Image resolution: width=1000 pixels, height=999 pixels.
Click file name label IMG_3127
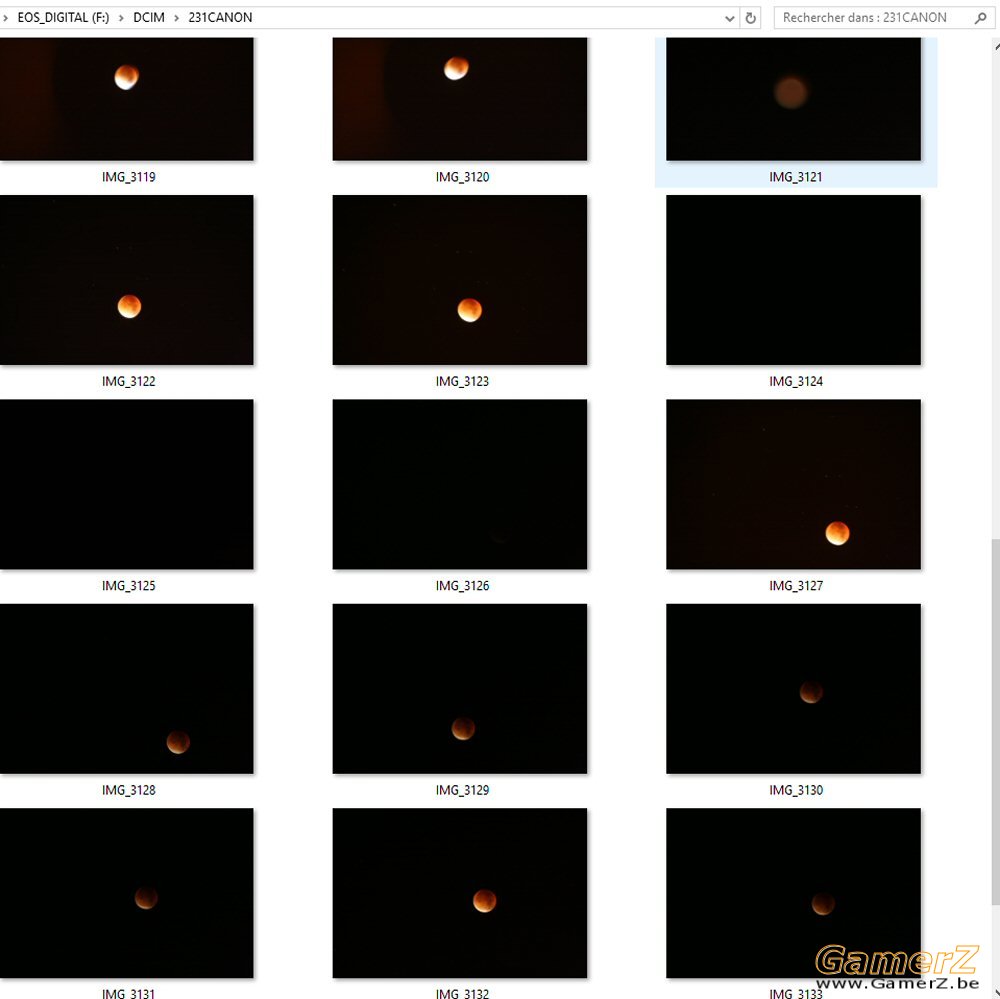click(796, 586)
